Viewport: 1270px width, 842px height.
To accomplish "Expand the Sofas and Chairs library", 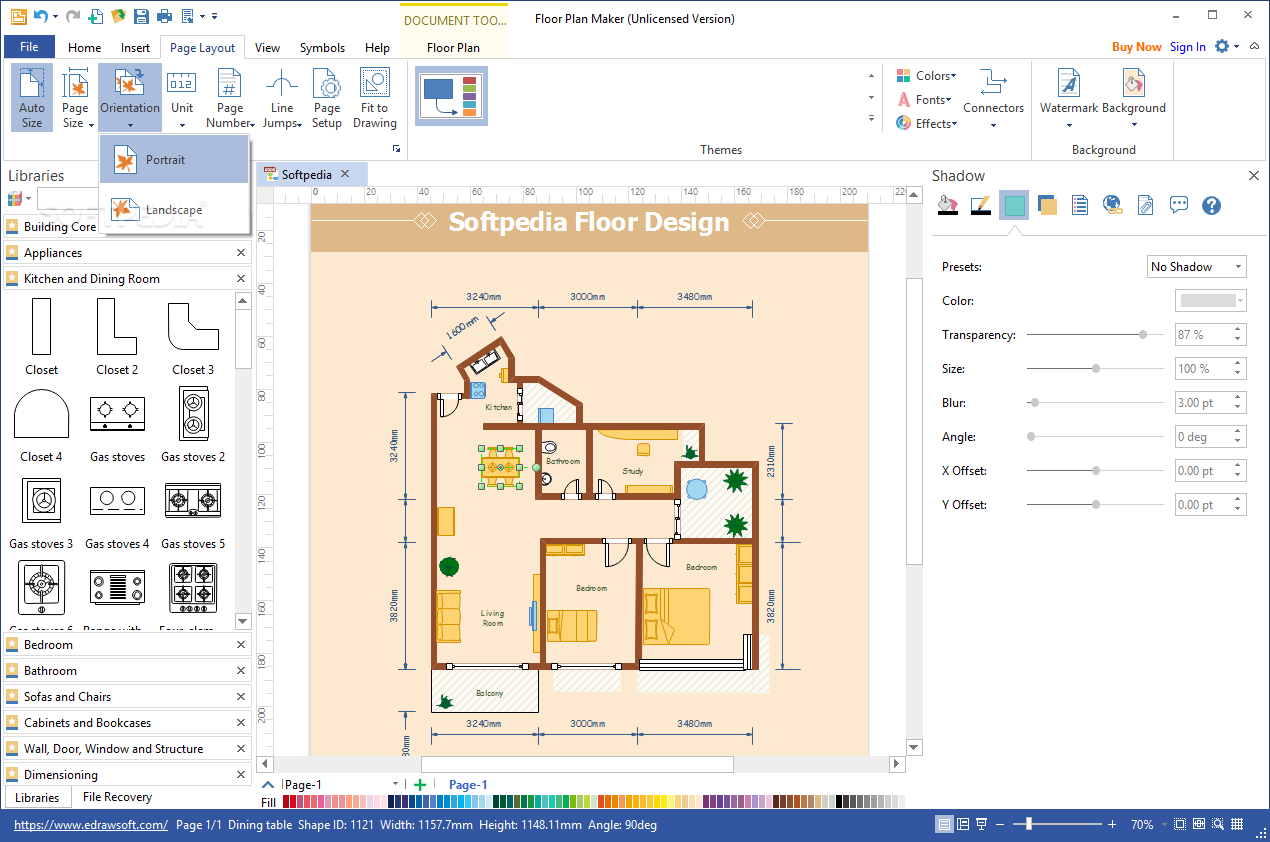I will (x=125, y=697).
